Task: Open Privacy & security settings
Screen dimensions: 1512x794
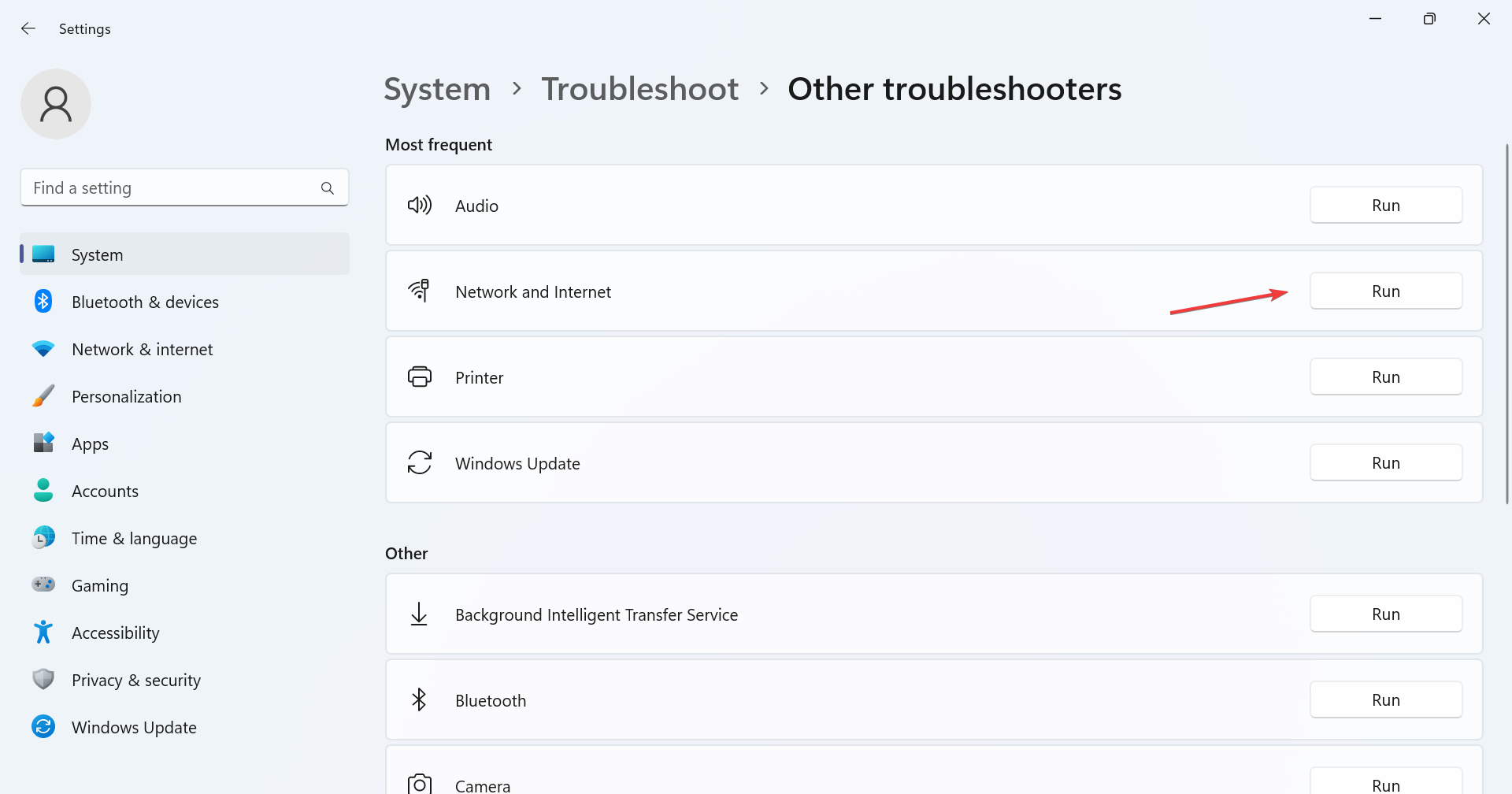Action: [185, 680]
